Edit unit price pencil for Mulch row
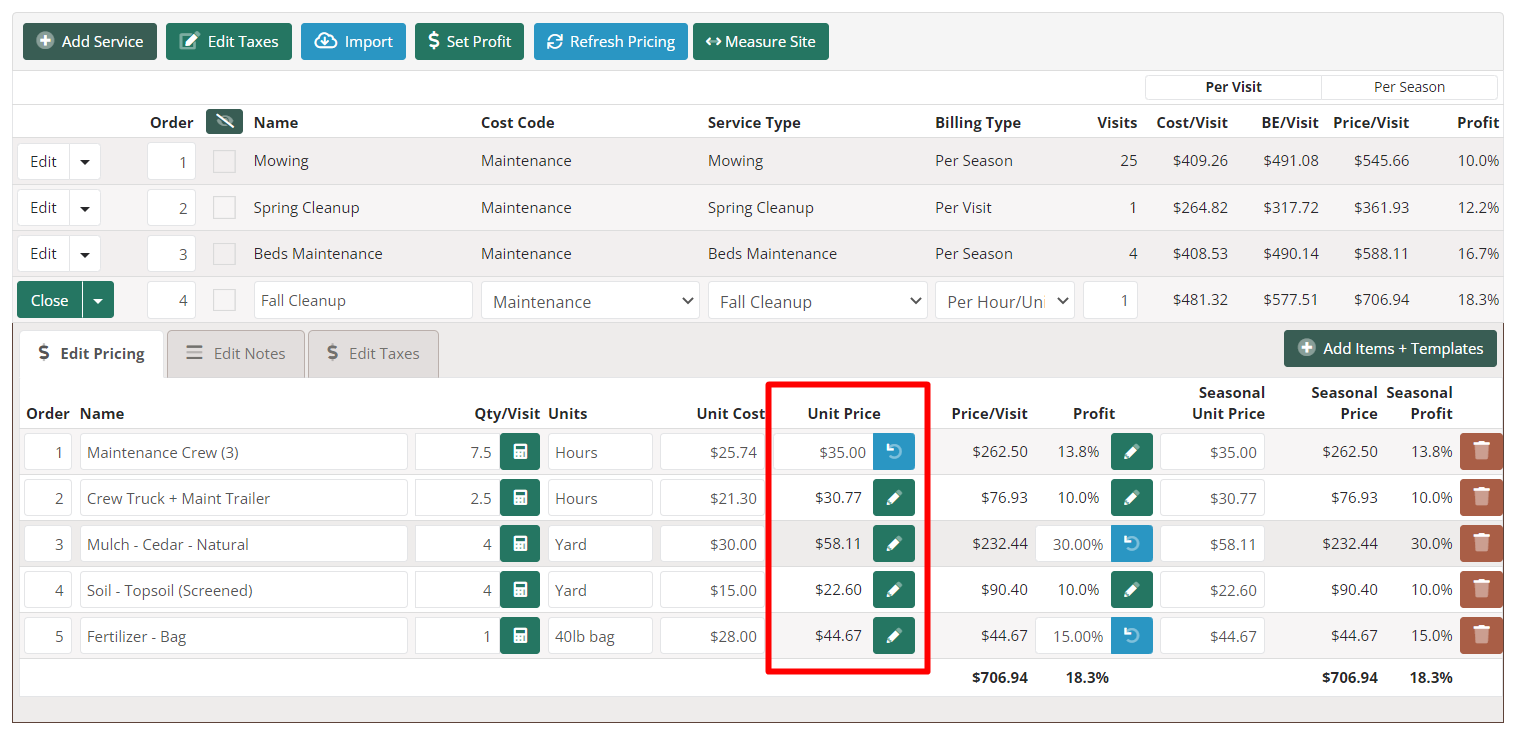Viewport: 1514px width, 737px height. click(894, 544)
